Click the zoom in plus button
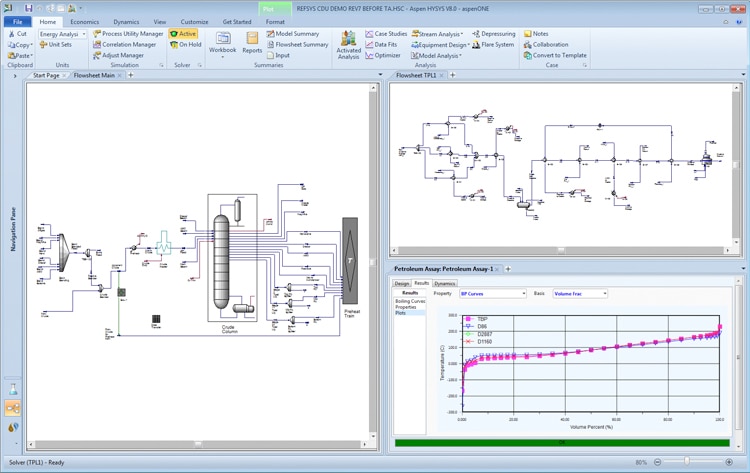Image resolution: width=750 pixels, height=473 pixels. (729, 462)
